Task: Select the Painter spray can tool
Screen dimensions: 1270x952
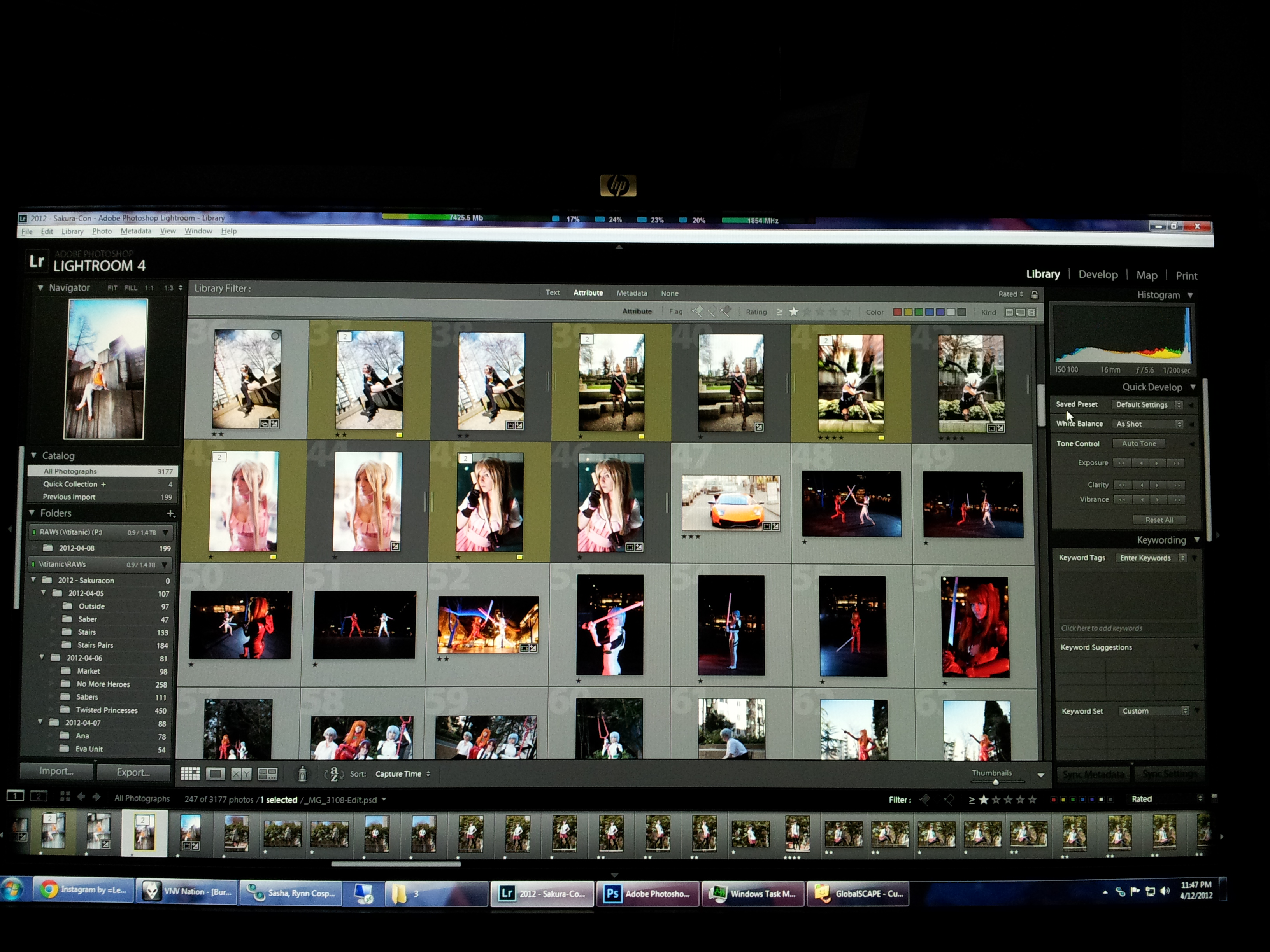Action: [302, 774]
